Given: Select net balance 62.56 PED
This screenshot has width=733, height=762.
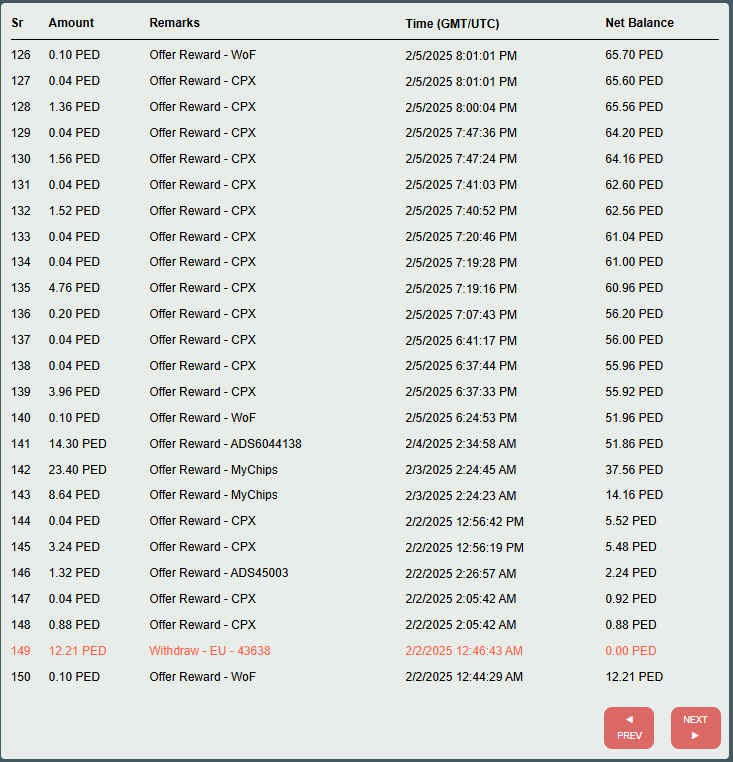Looking at the screenshot, I should (634, 211).
